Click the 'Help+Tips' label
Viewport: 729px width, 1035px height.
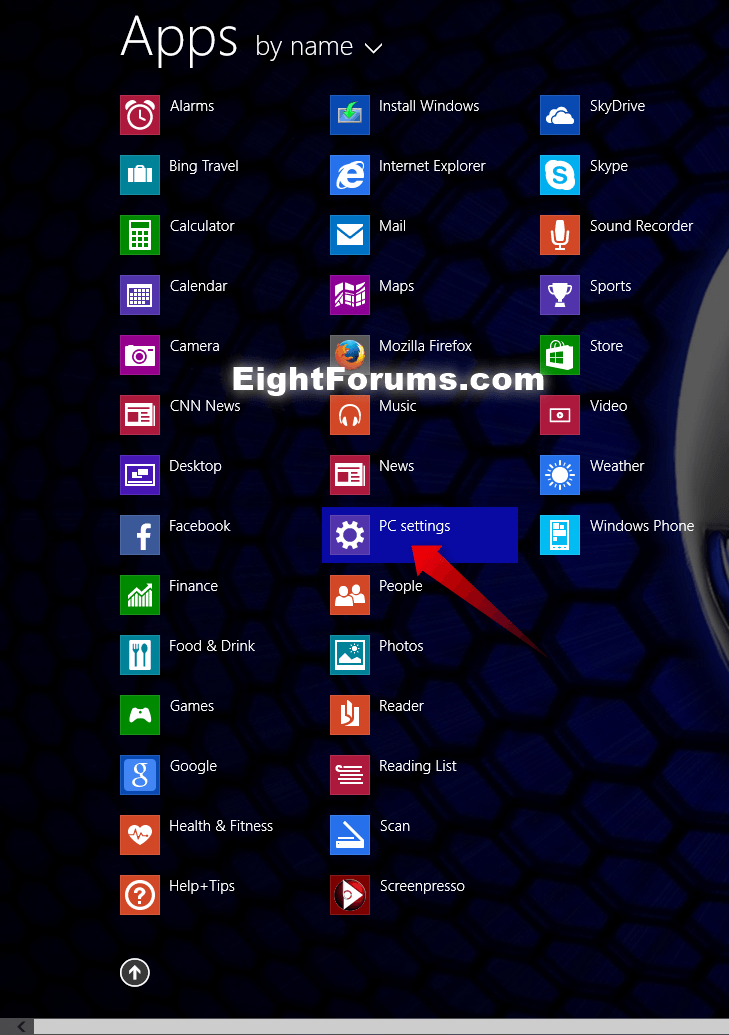[x=201, y=886]
